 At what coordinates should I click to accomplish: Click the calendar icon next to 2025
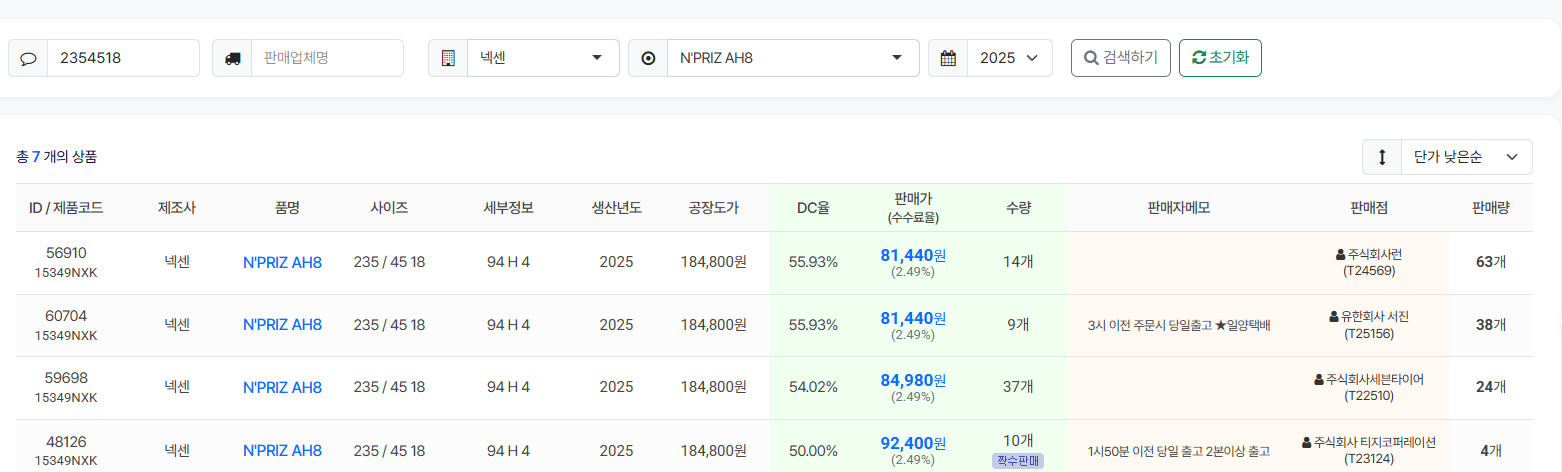[x=948, y=58]
